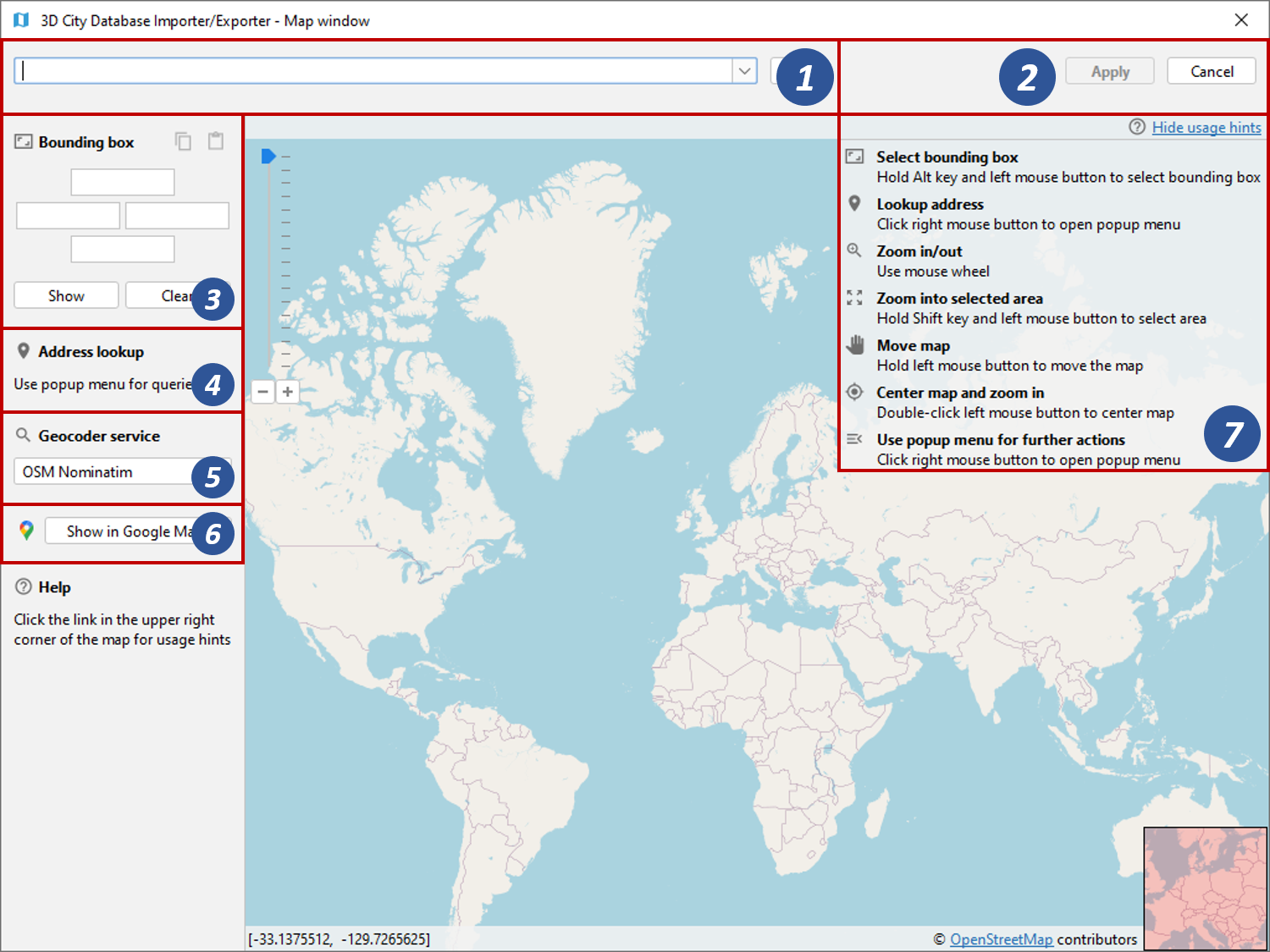Click the 'Select bounding box' hint title
The height and width of the screenshot is (952, 1270).
(x=947, y=157)
